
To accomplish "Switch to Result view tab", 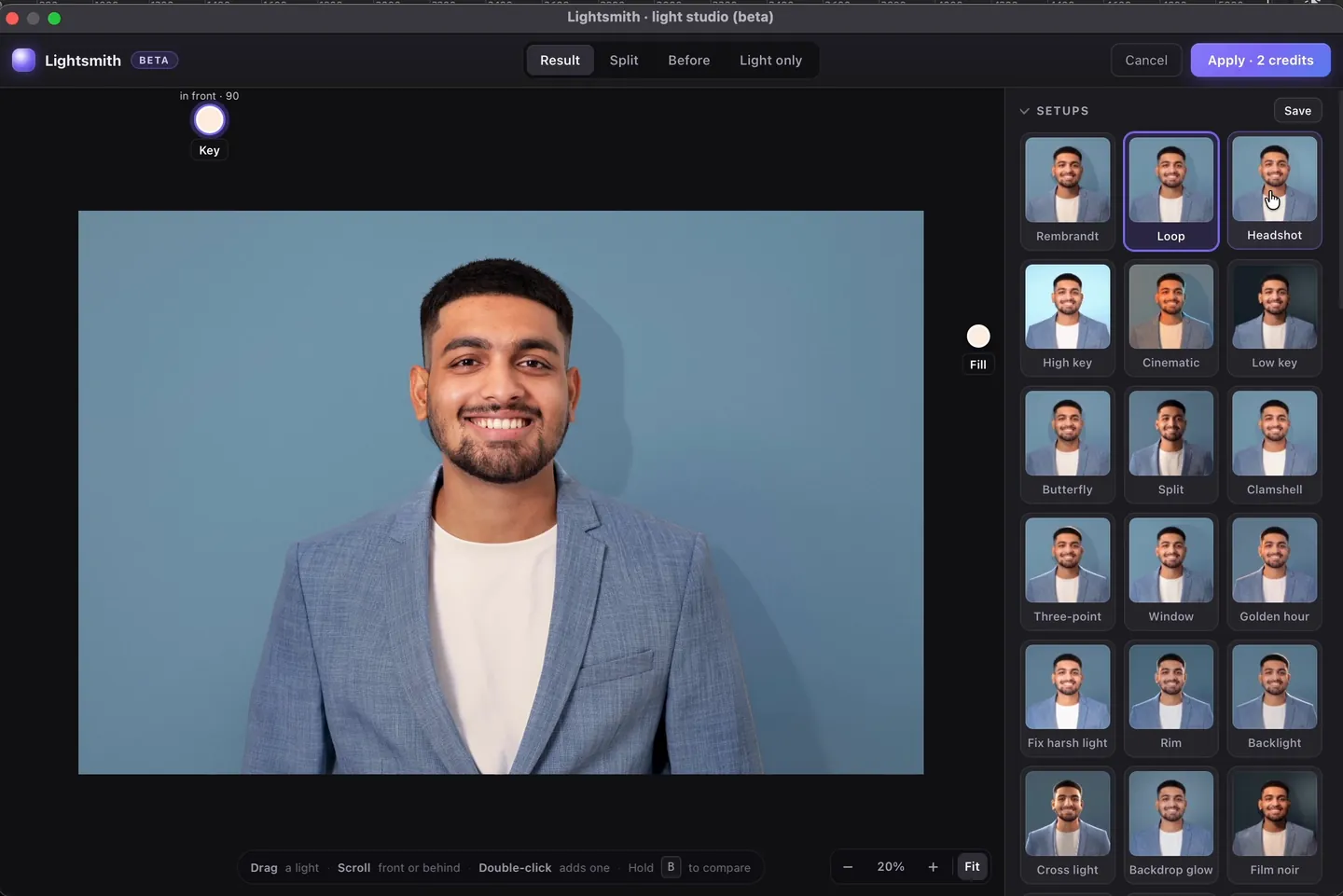I will click(560, 60).
